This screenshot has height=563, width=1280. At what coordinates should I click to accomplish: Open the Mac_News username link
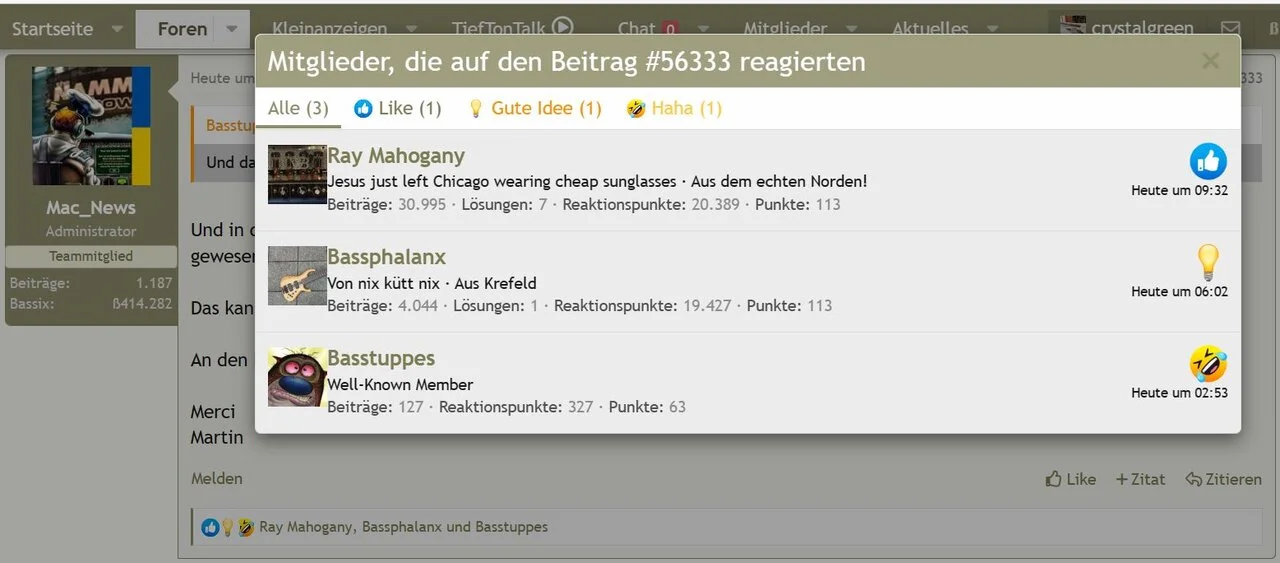(91, 208)
